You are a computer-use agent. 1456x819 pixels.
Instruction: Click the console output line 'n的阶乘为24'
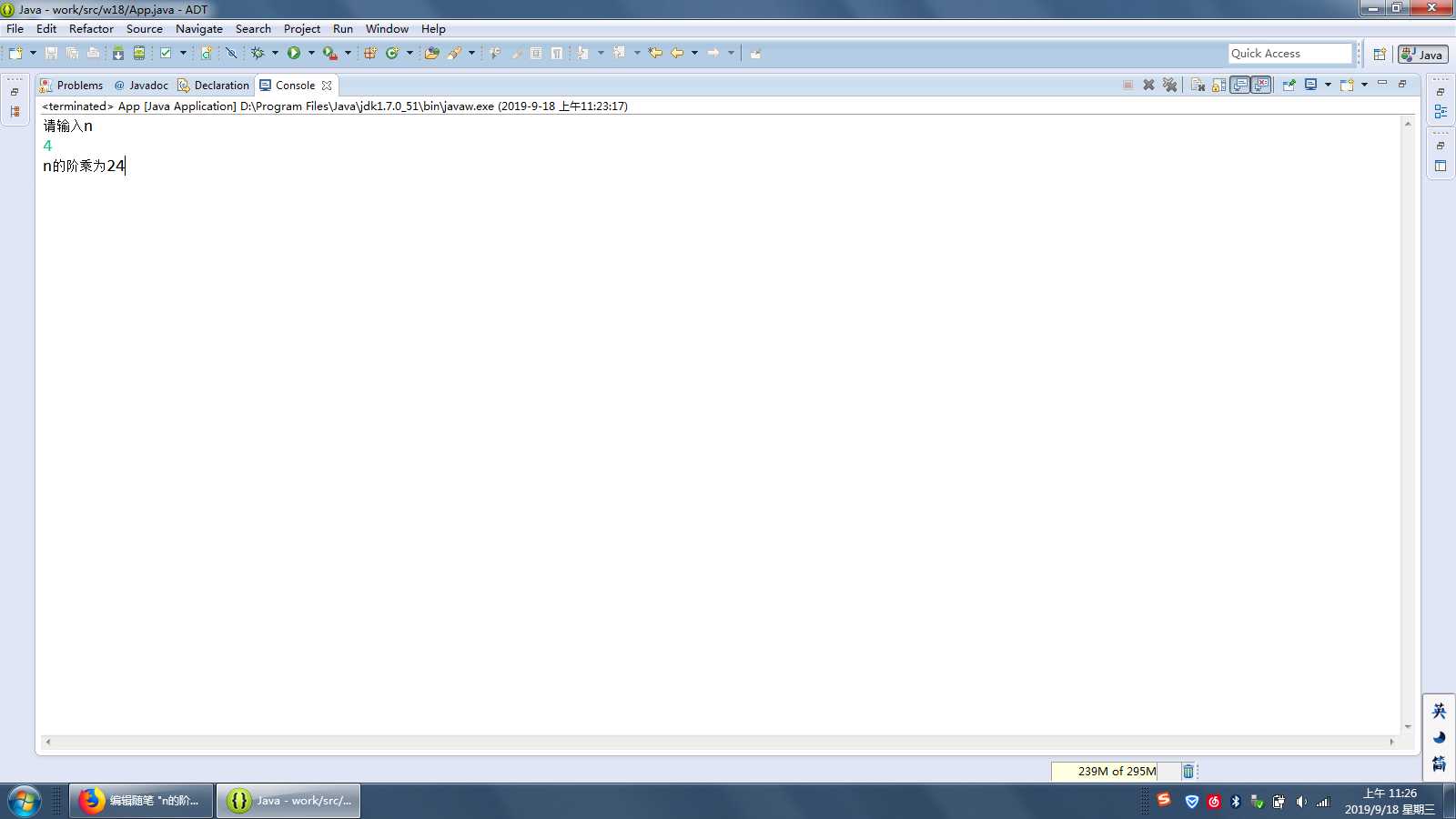point(84,166)
